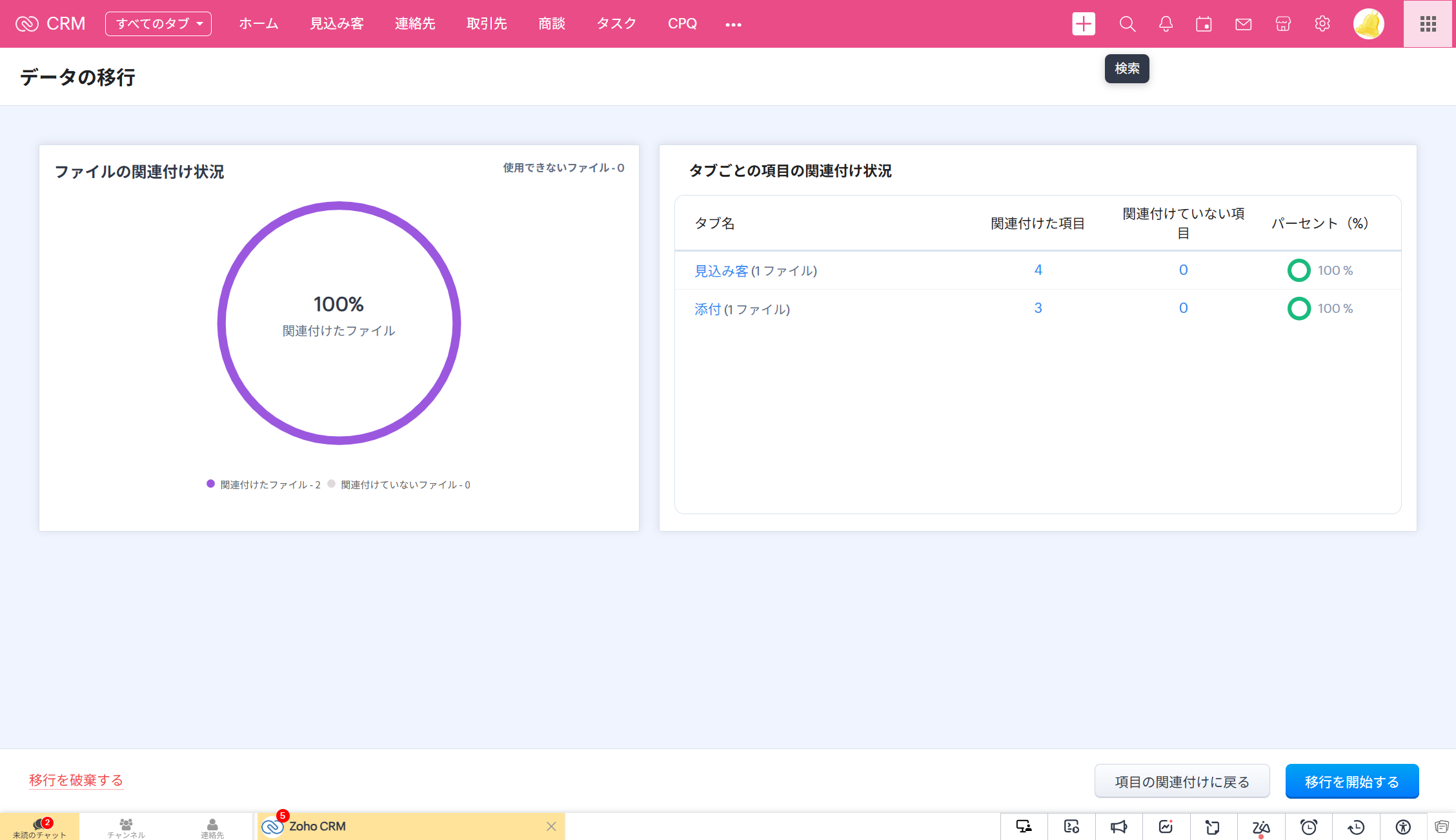The image size is (1456, 840).
Task: Expand the more tabs ellipsis menu
Action: tap(733, 25)
